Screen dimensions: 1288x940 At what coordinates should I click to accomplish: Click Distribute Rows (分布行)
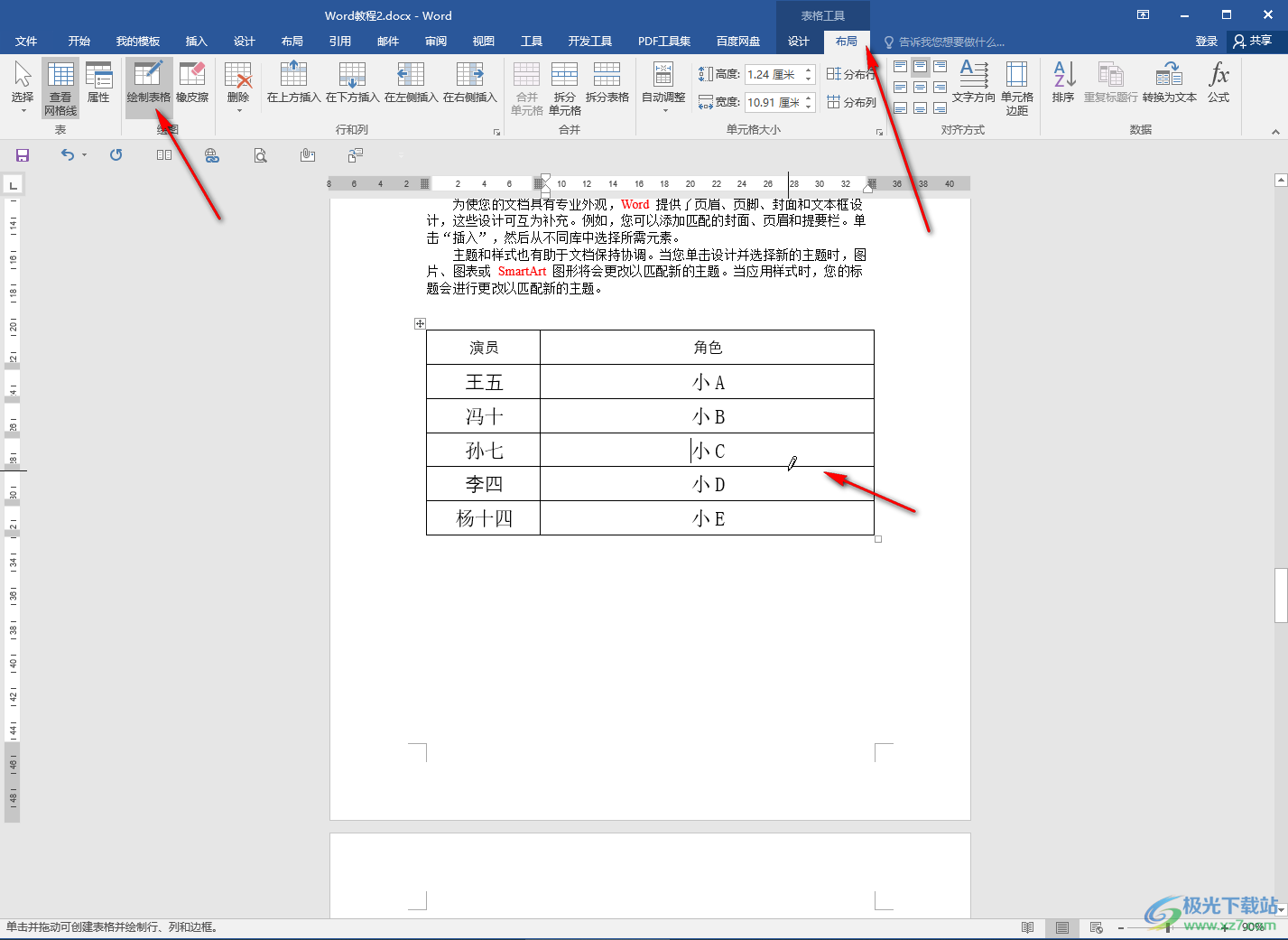pos(851,74)
